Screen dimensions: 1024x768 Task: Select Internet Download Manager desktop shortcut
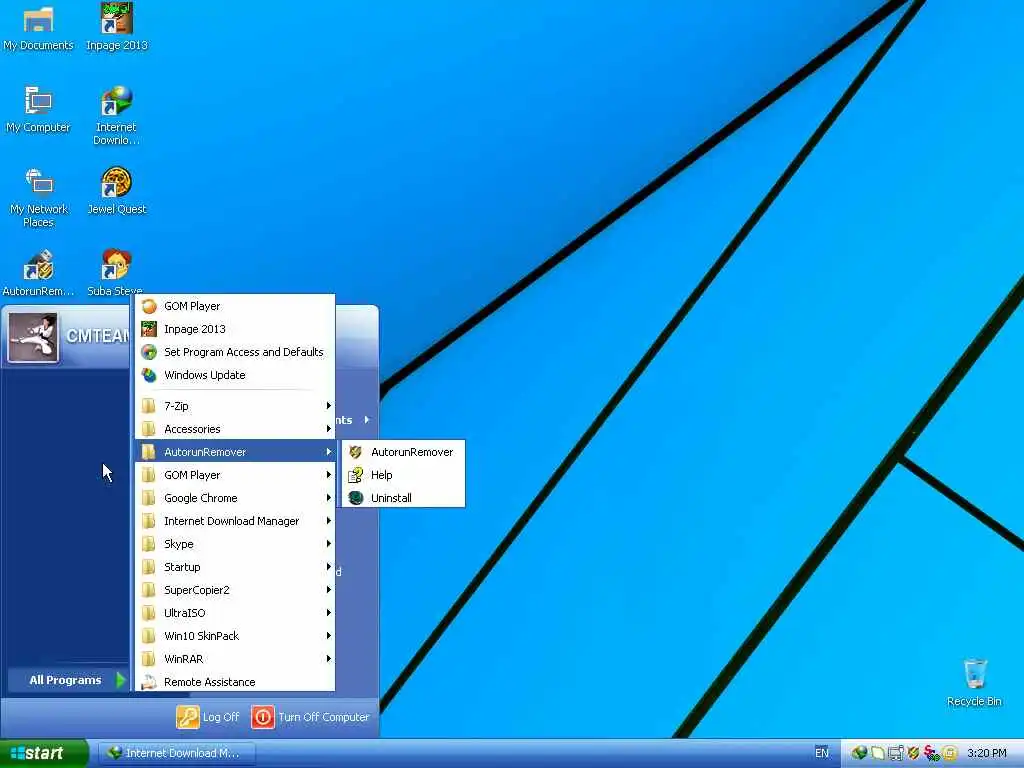click(116, 116)
